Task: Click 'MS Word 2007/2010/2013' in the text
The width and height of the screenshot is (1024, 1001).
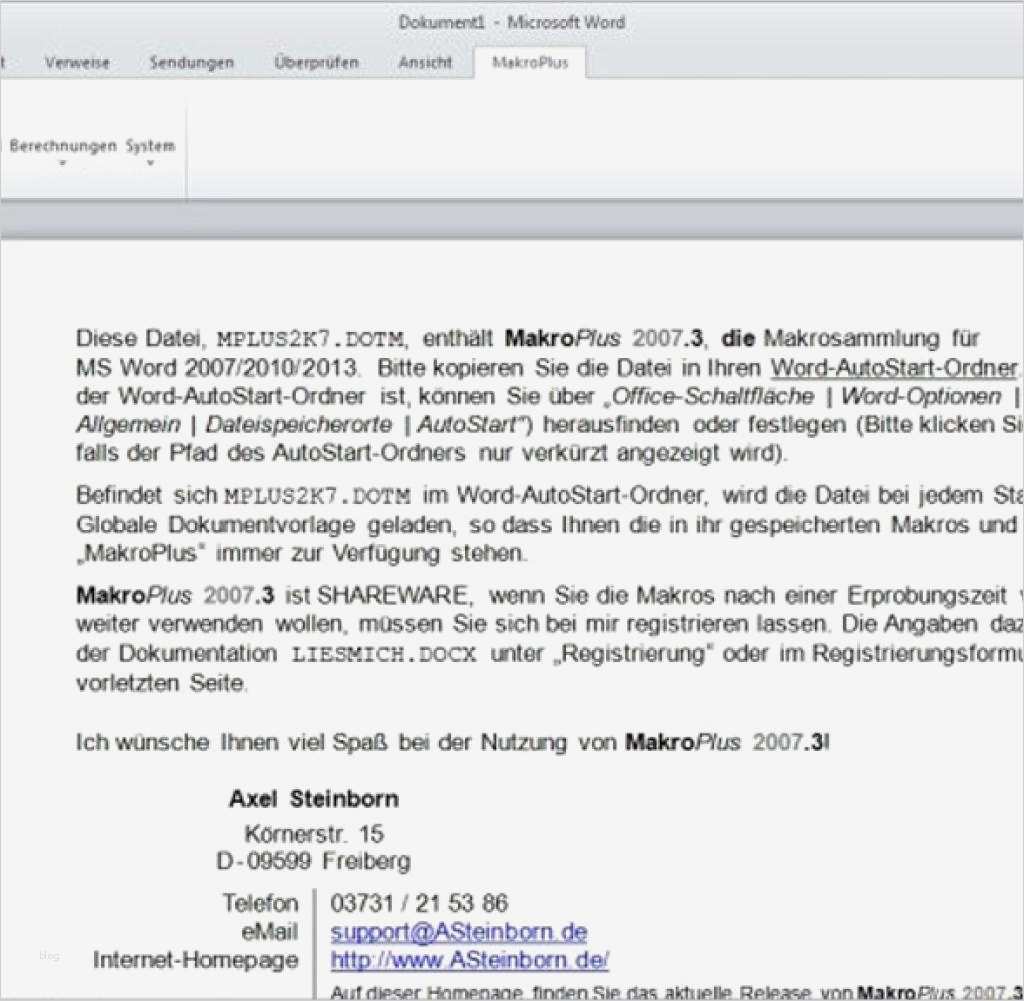Action: tap(217, 368)
